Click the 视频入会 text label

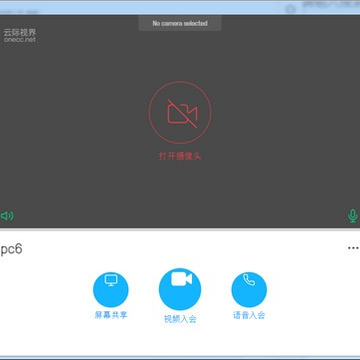pos(180,319)
